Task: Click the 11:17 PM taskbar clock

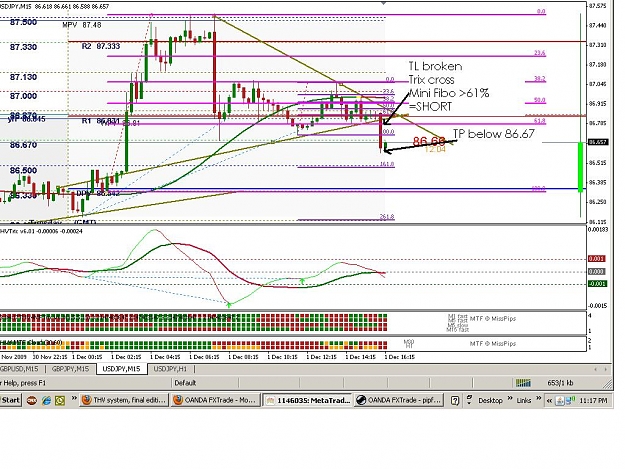Action: click(594, 401)
